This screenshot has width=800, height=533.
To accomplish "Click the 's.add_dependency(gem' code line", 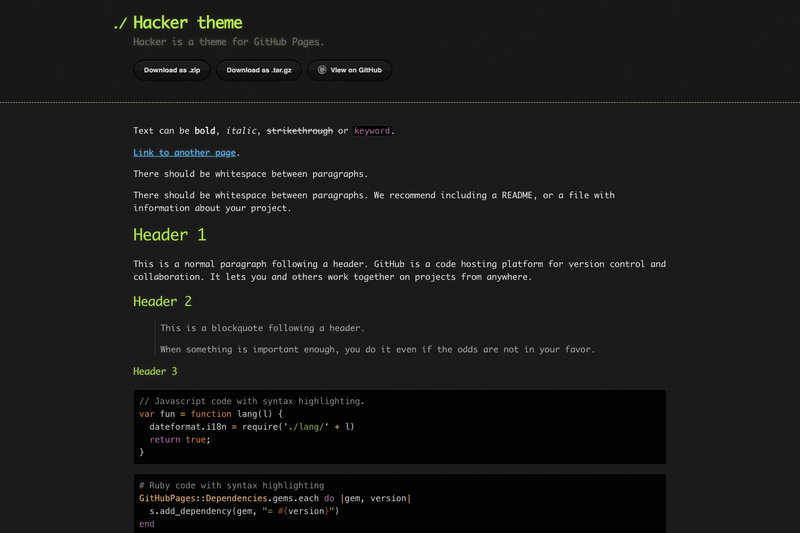I will coord(244,511).
